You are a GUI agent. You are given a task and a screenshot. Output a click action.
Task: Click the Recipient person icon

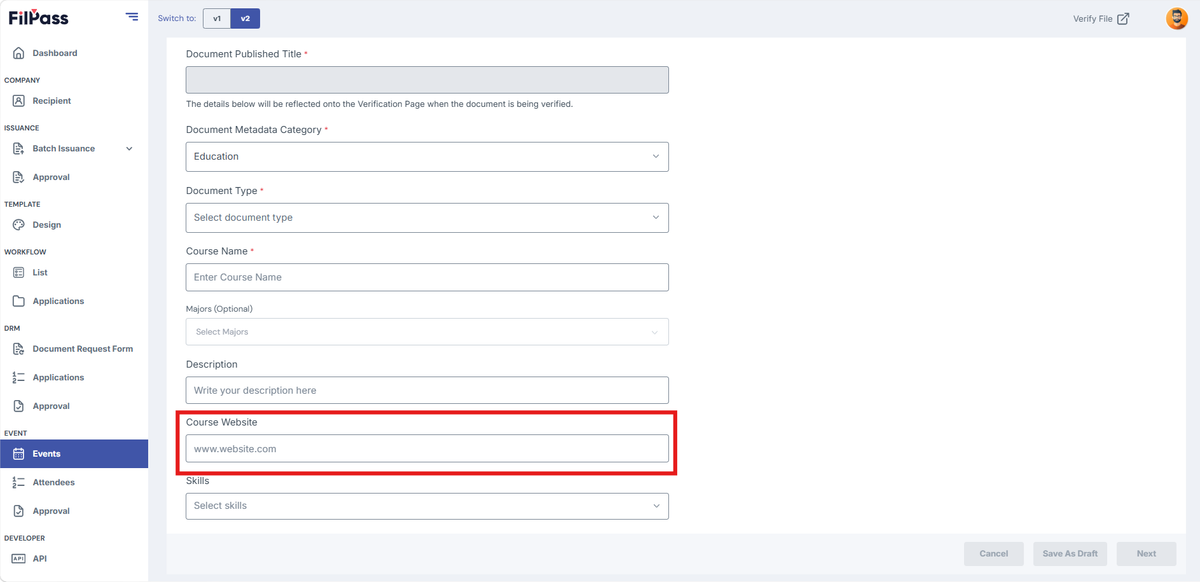coord(18,101)
